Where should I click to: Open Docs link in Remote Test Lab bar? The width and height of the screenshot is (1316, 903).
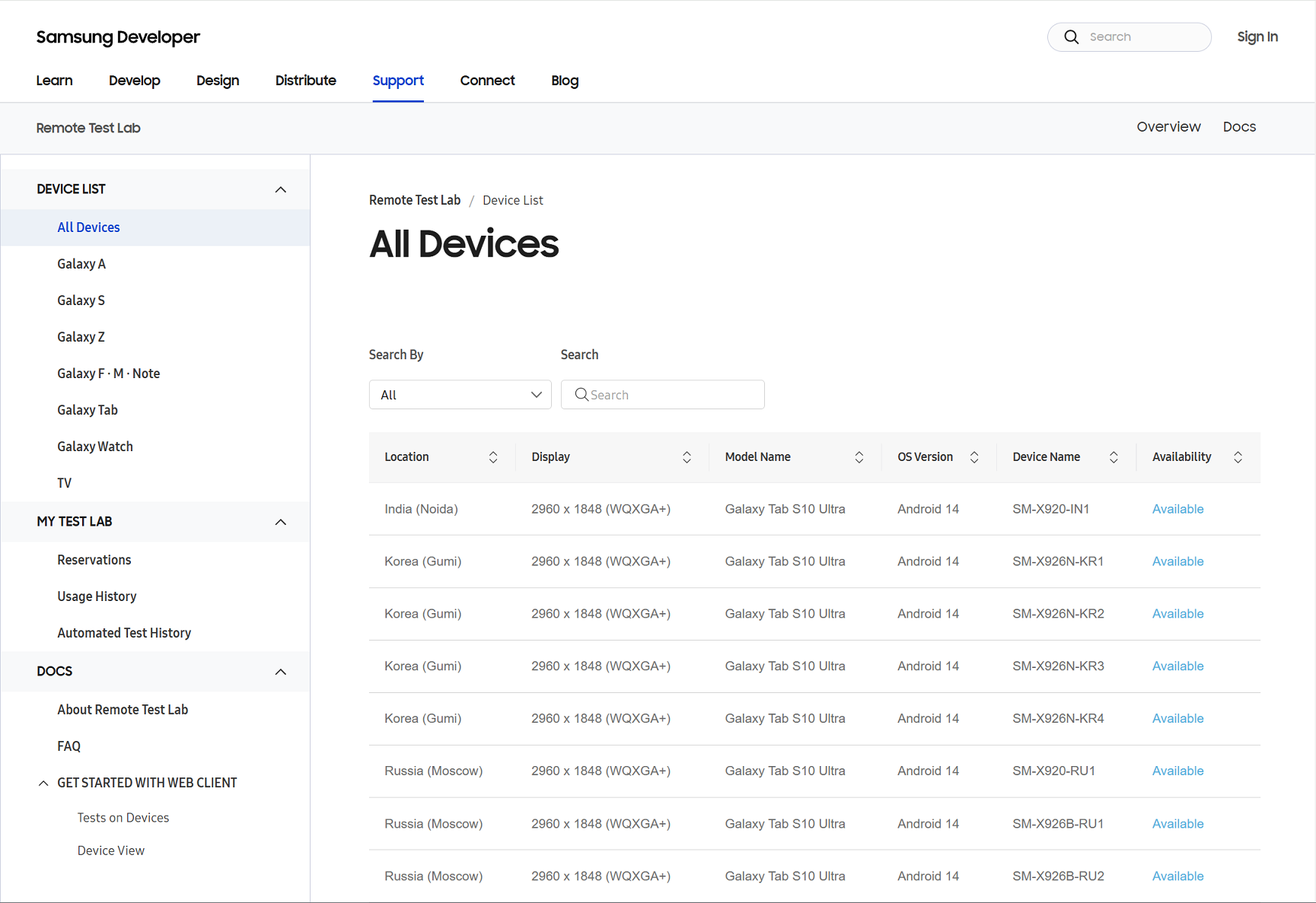pos(1239,127)
